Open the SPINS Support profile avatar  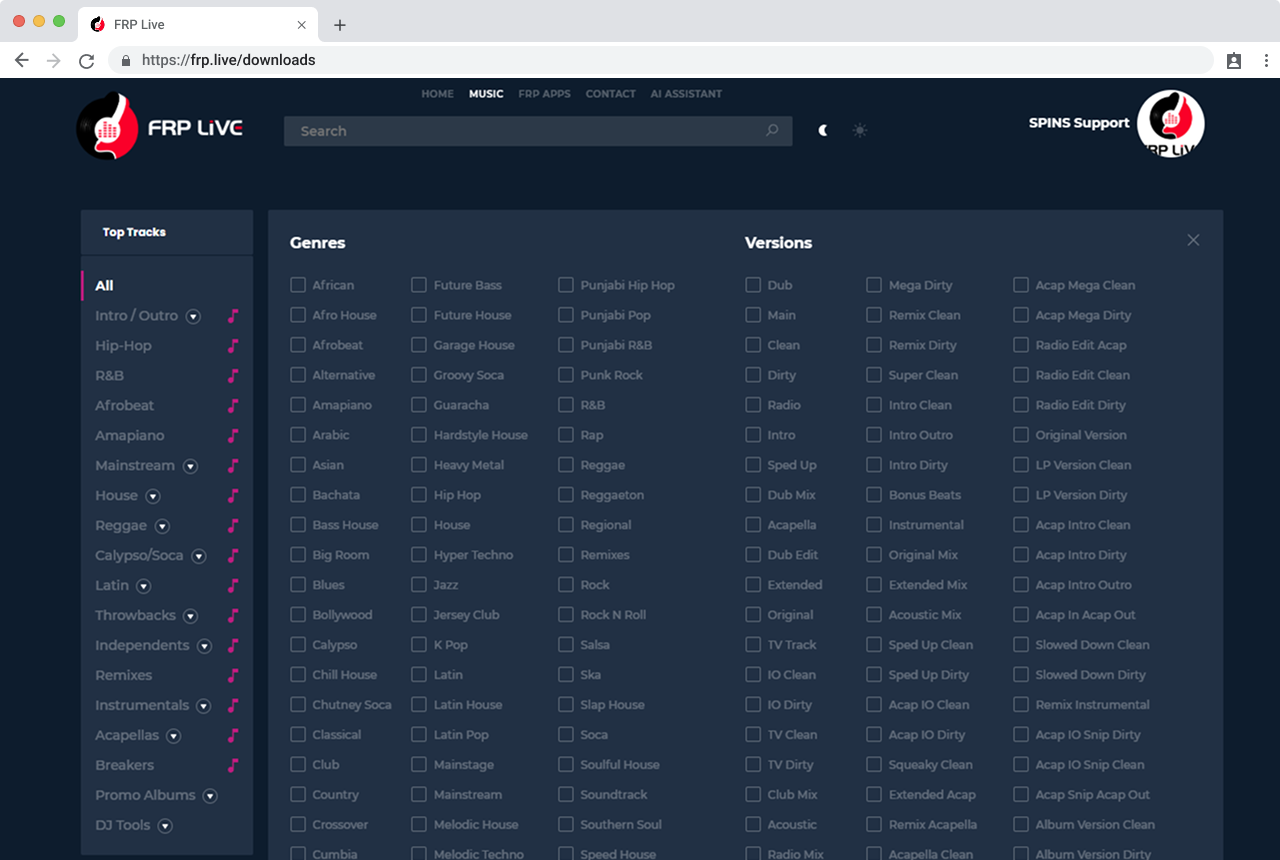tap(1170, 124)
